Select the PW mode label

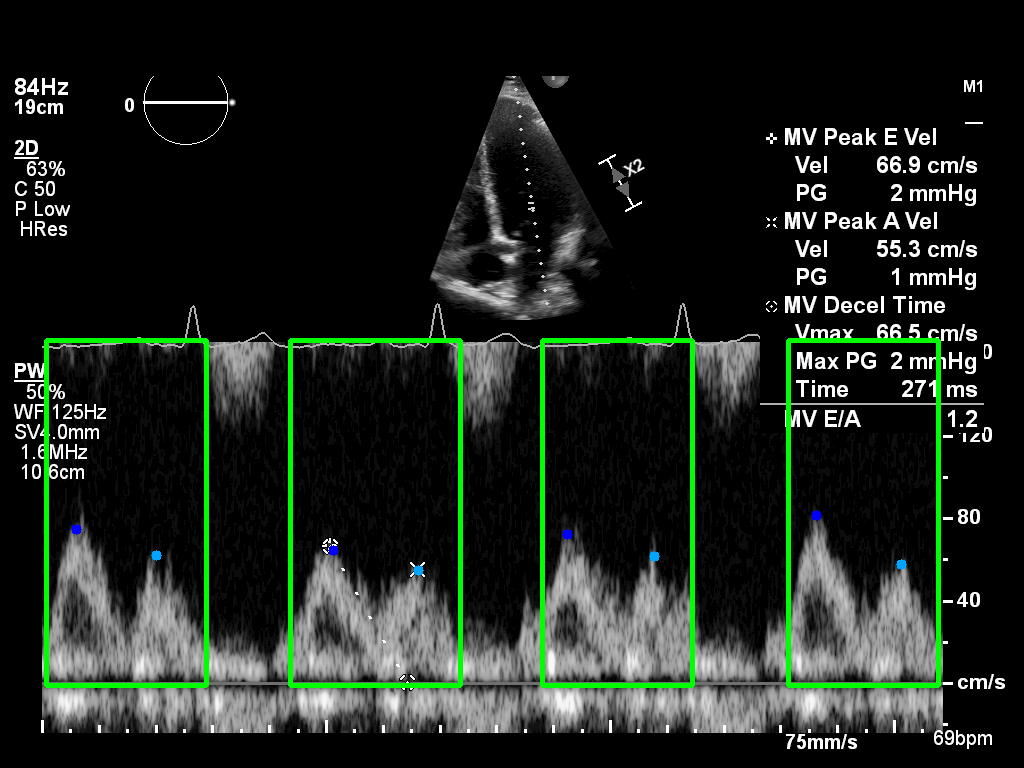point(25,372)
